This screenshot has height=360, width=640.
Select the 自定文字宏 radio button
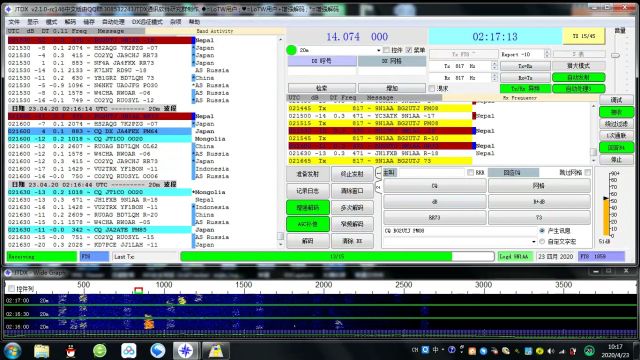542,242
